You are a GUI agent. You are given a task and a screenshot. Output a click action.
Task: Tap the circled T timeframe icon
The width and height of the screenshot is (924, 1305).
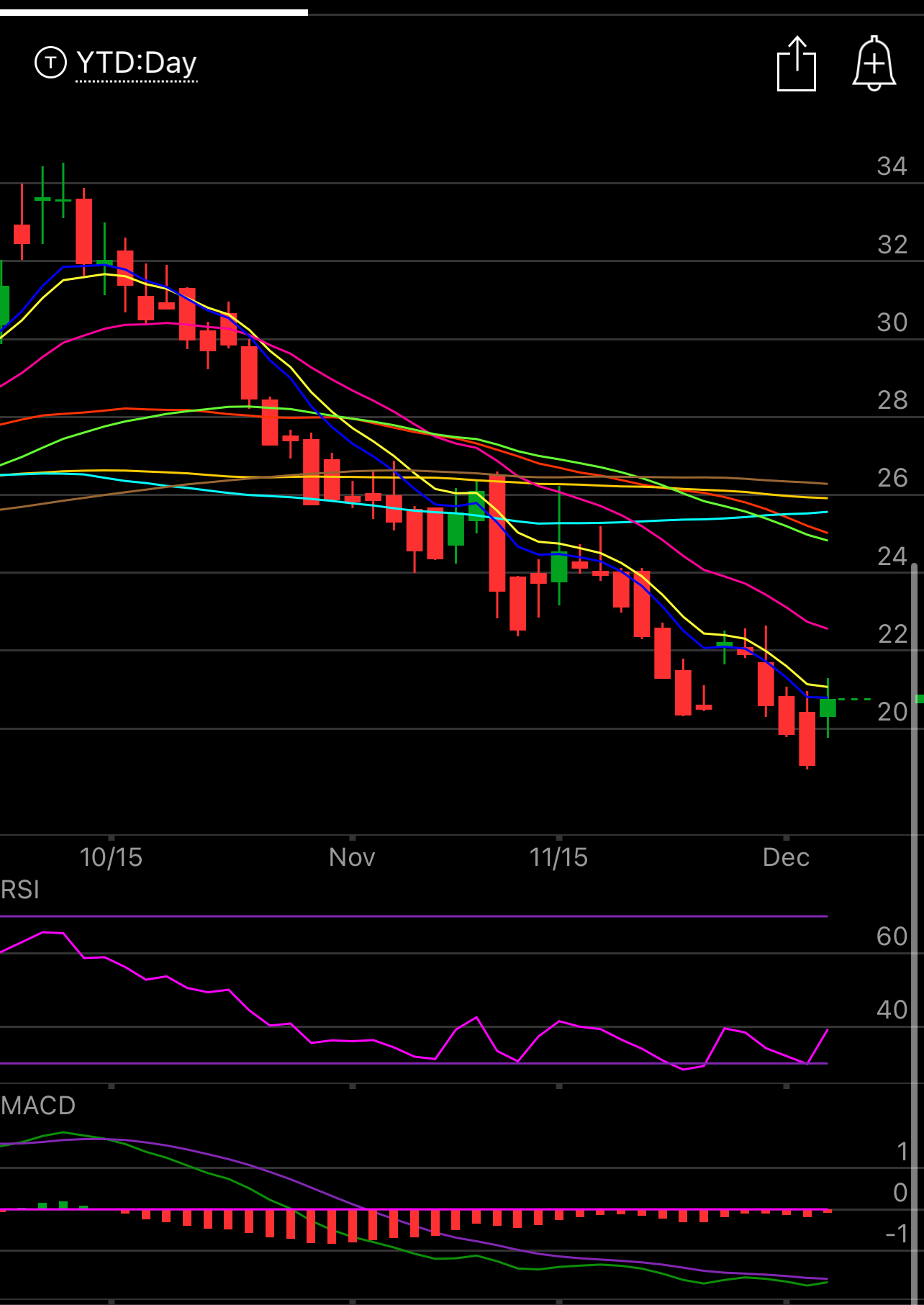[x=50, y=63]
